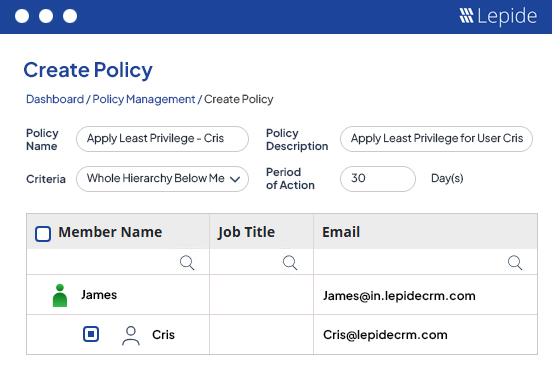Viewport: 552px width, 380px height.
Task: Click the Email filter field
Action: click(425, 262)
